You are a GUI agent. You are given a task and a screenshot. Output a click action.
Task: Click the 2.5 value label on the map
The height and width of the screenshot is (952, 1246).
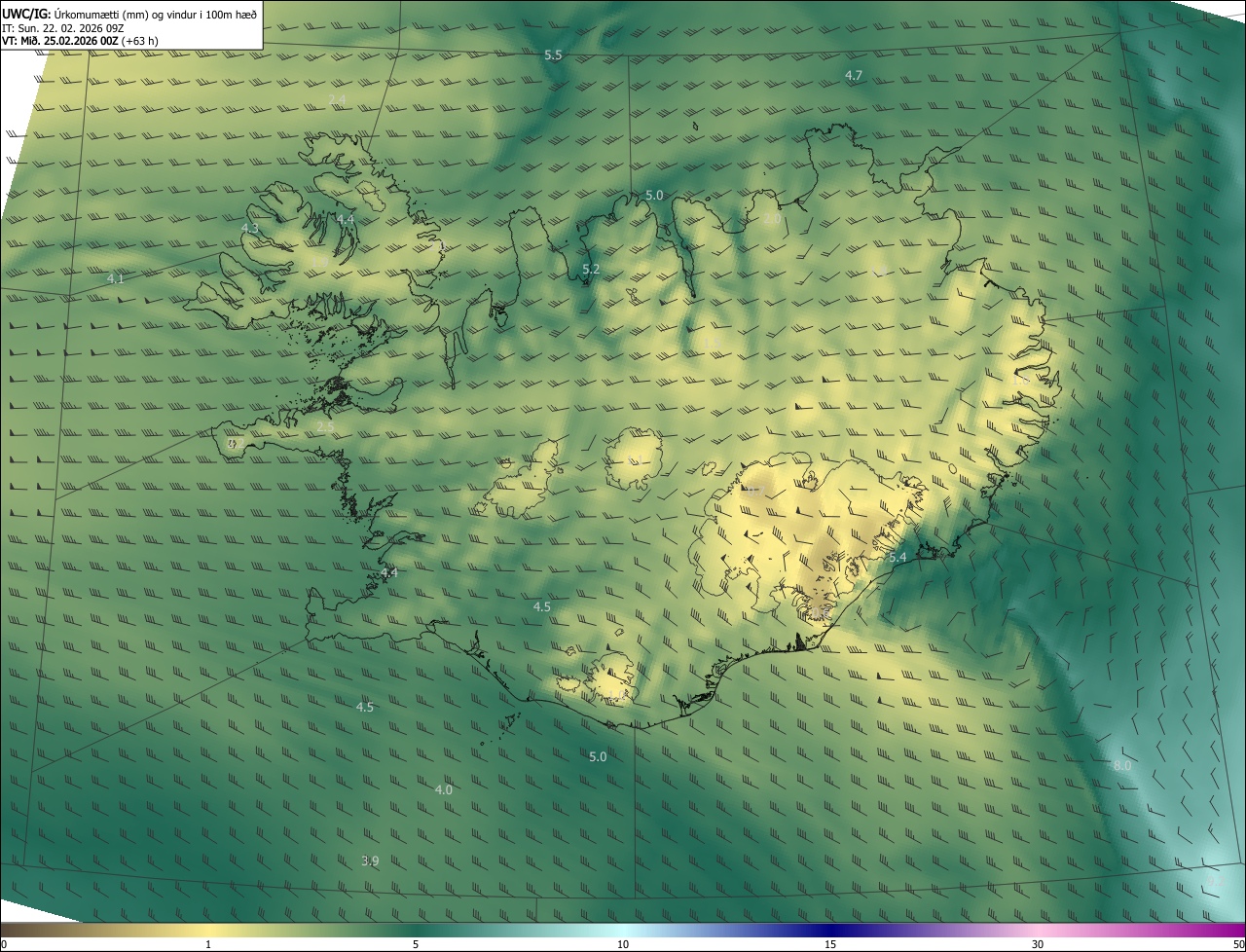tap(326, 426)
